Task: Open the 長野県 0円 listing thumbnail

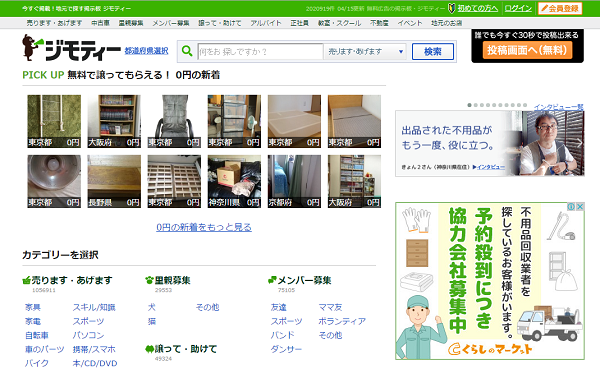Action: pyautogui.click(x=114, y=181)
